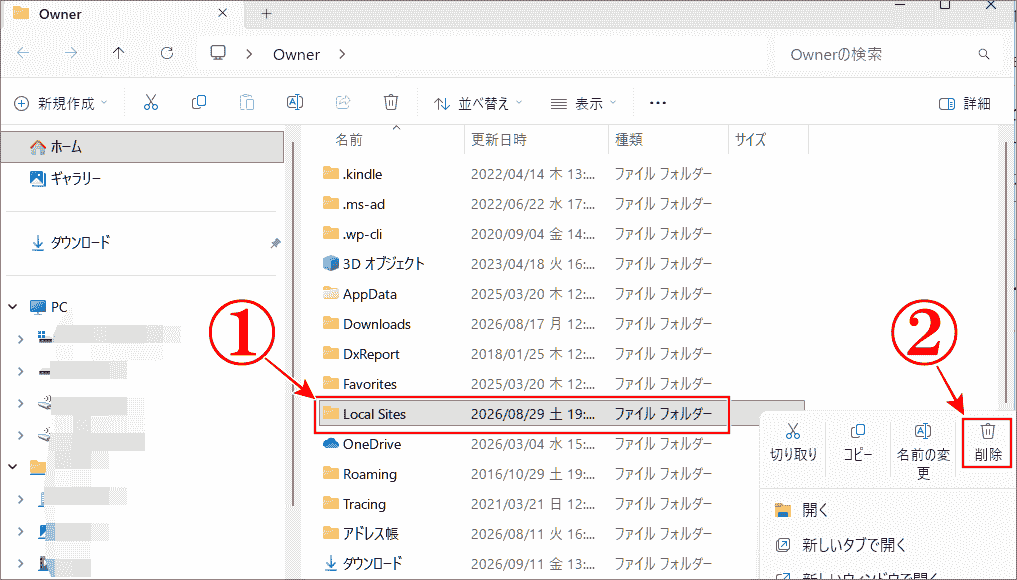Open the 表示 view dropdown
Viewport: 1017px width, 580px height.
click(583, 103)
